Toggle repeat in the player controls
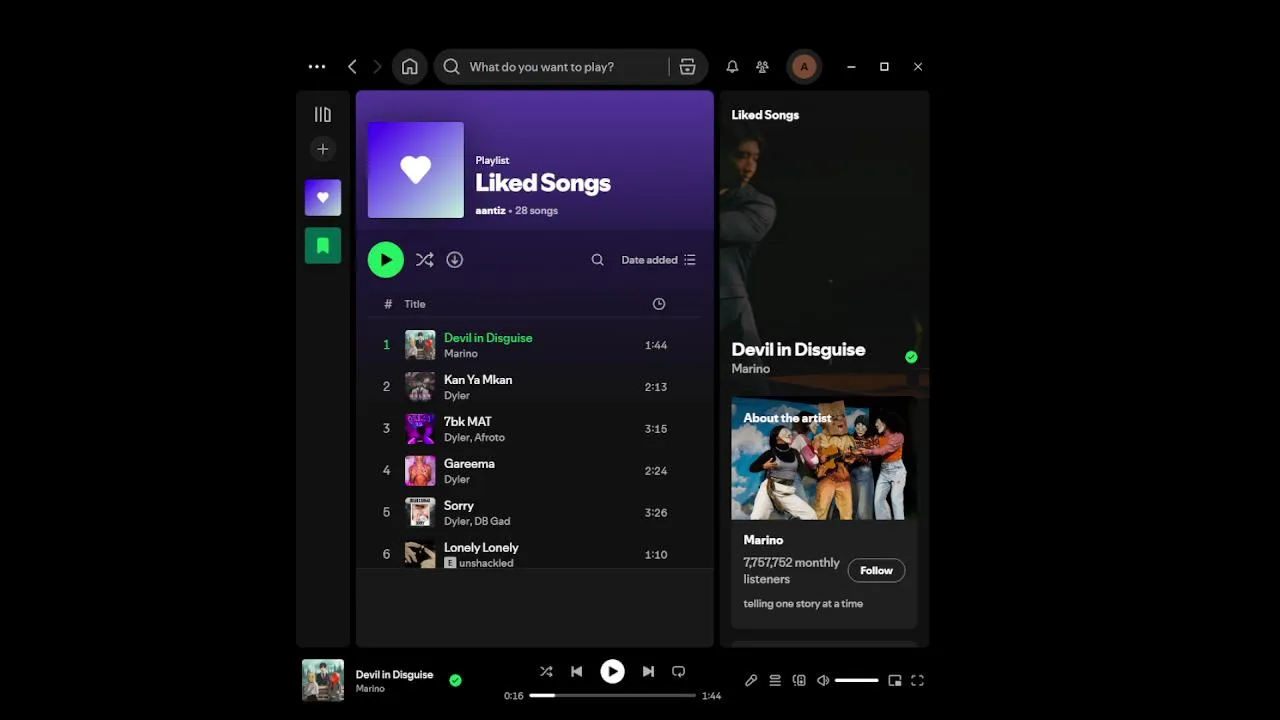This screenshot has height=720, width=1280. pos(679,672)
